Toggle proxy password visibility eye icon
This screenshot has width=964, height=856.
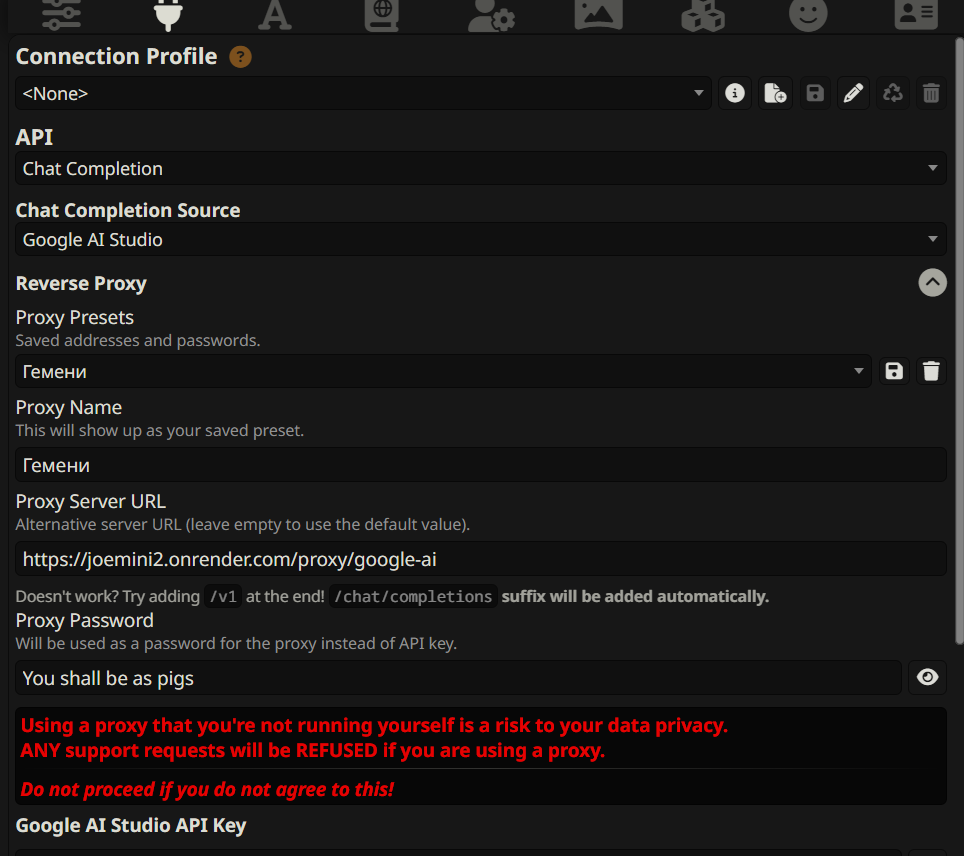tap(927, 678)
